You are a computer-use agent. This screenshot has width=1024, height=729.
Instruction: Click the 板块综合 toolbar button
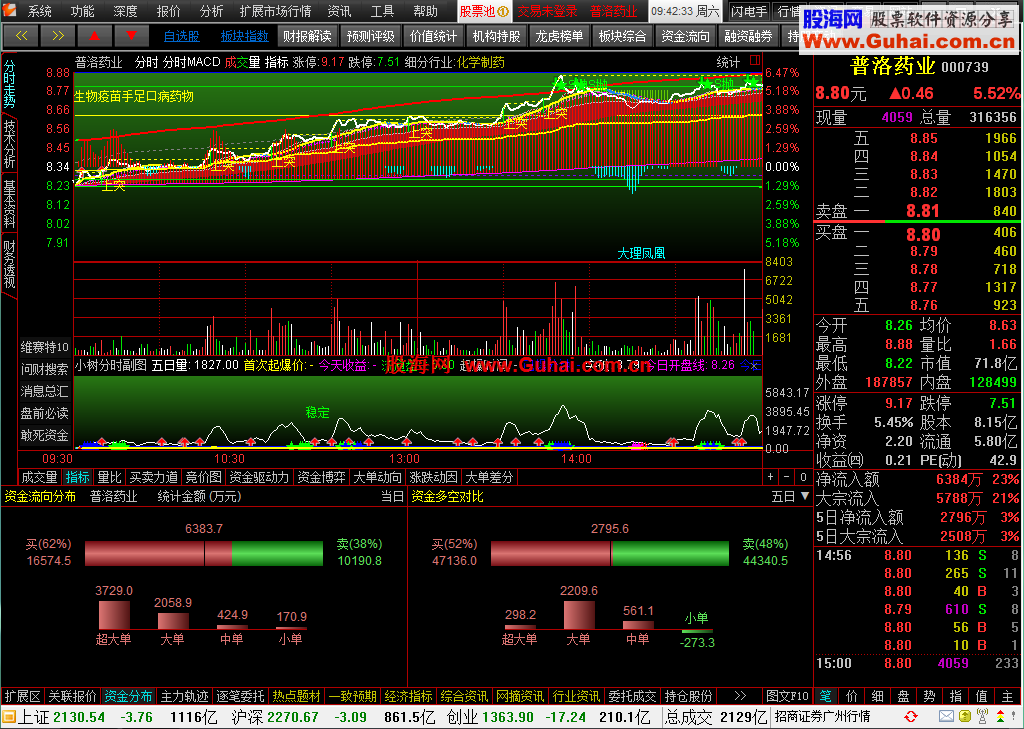(622, 37)
